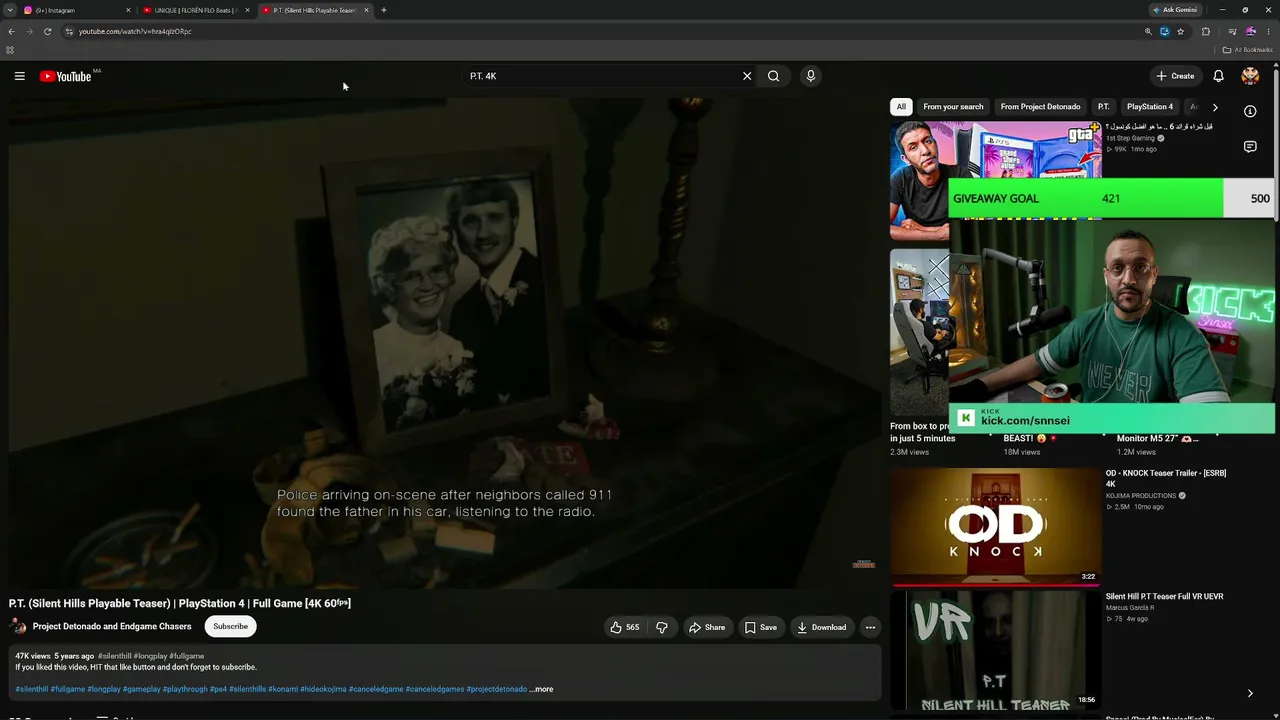The width and height of the screenshot is (1280, 720).
Task: Download this video
Action: (x=821, y=627)
